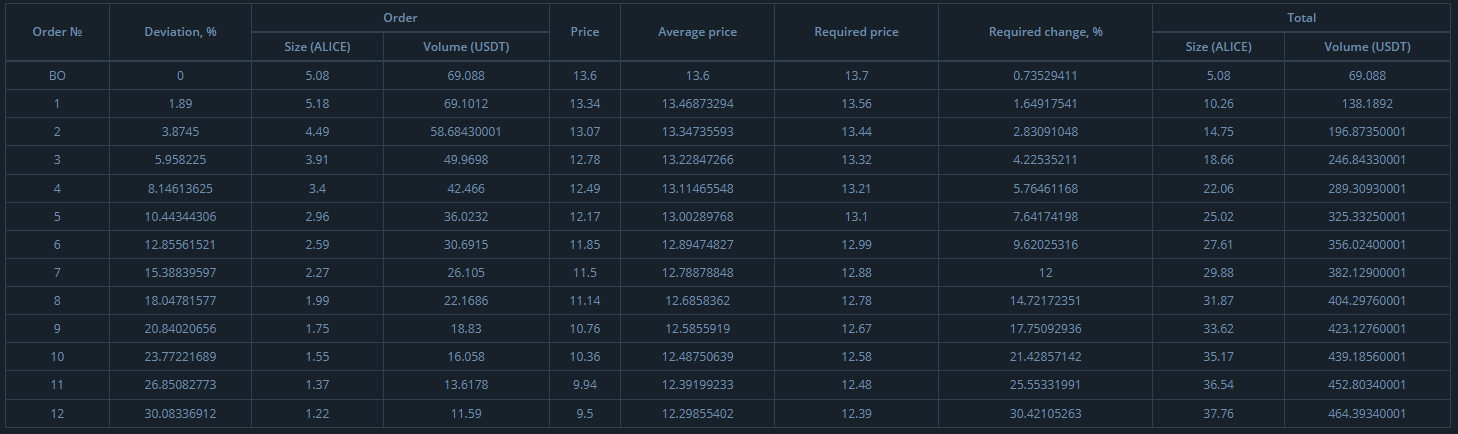Select the order number 12 cell
This screenshot has width=1458, height=434.
[57, 414]
